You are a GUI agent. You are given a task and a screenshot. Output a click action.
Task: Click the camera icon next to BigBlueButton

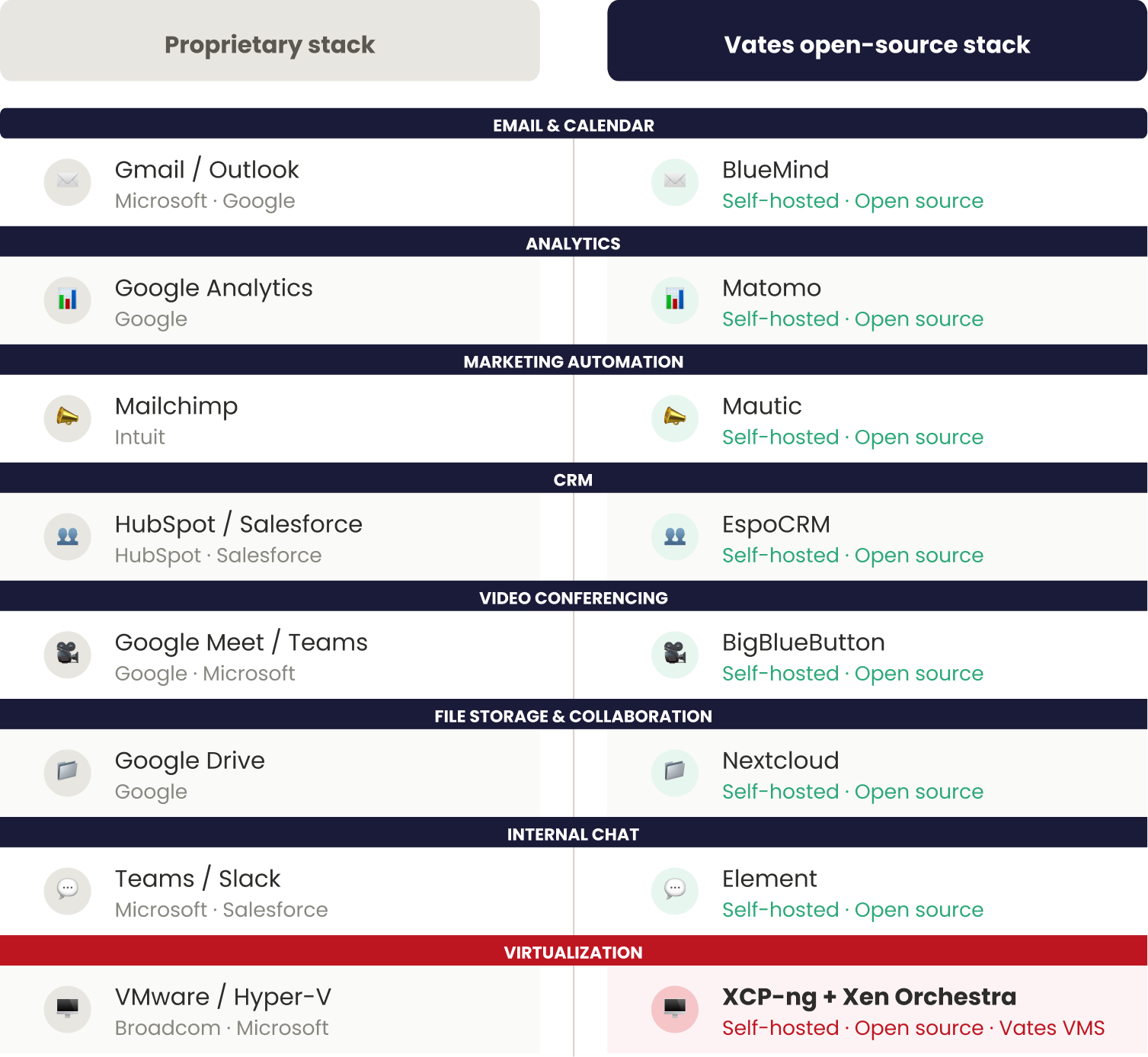point(675,655)
